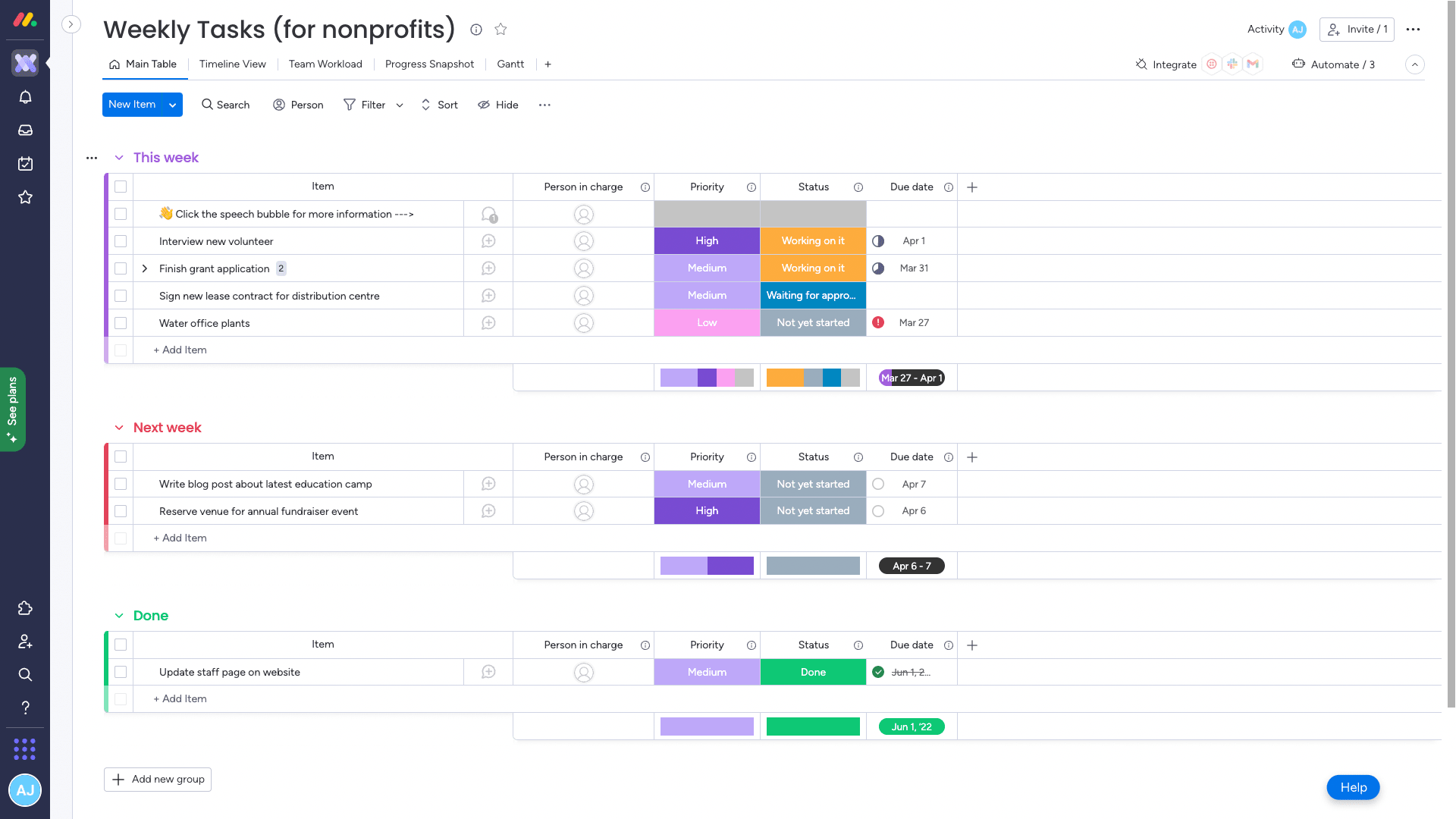Open Favorites using the star sidebar icon
The height and width of the screenshot is (819, 1456).
[x=25, y=197]
